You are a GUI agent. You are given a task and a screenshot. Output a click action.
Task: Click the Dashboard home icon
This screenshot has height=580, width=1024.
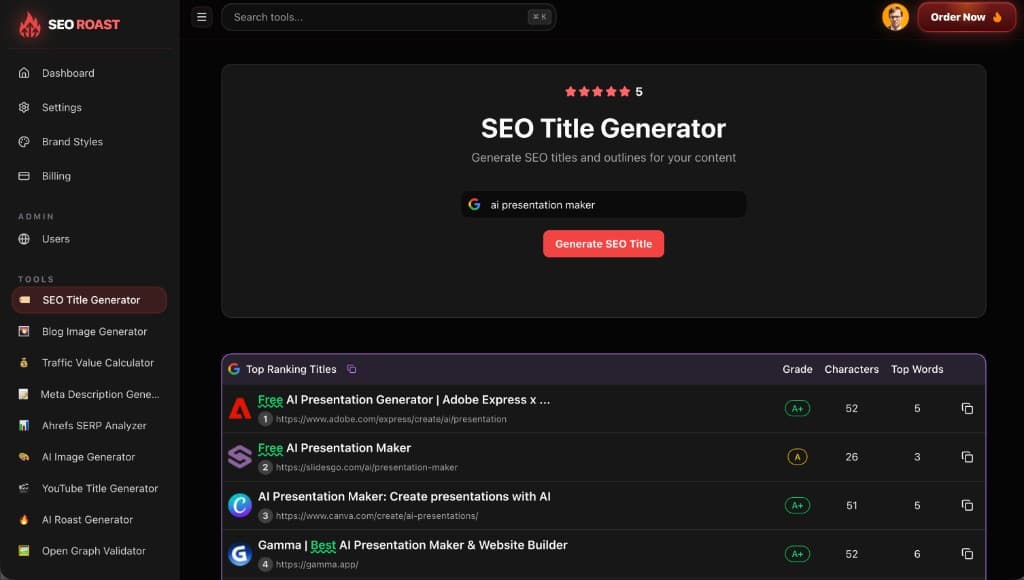(24, 73)
